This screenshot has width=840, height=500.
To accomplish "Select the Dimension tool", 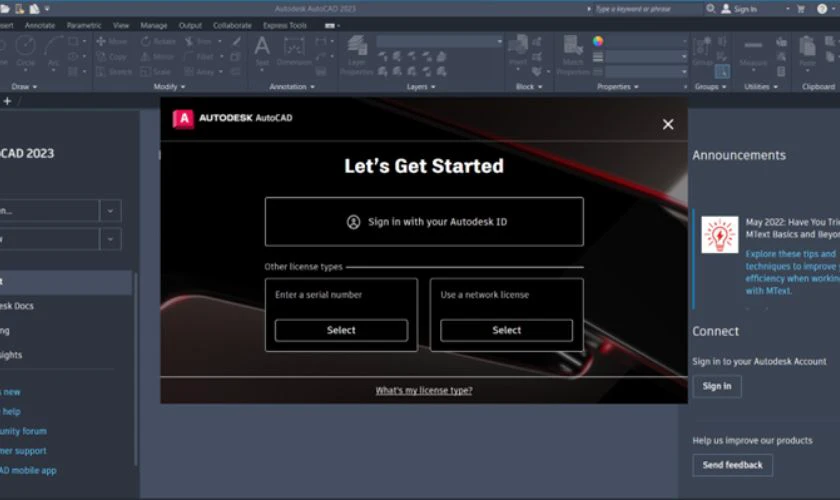I will (x=294, y=51).
